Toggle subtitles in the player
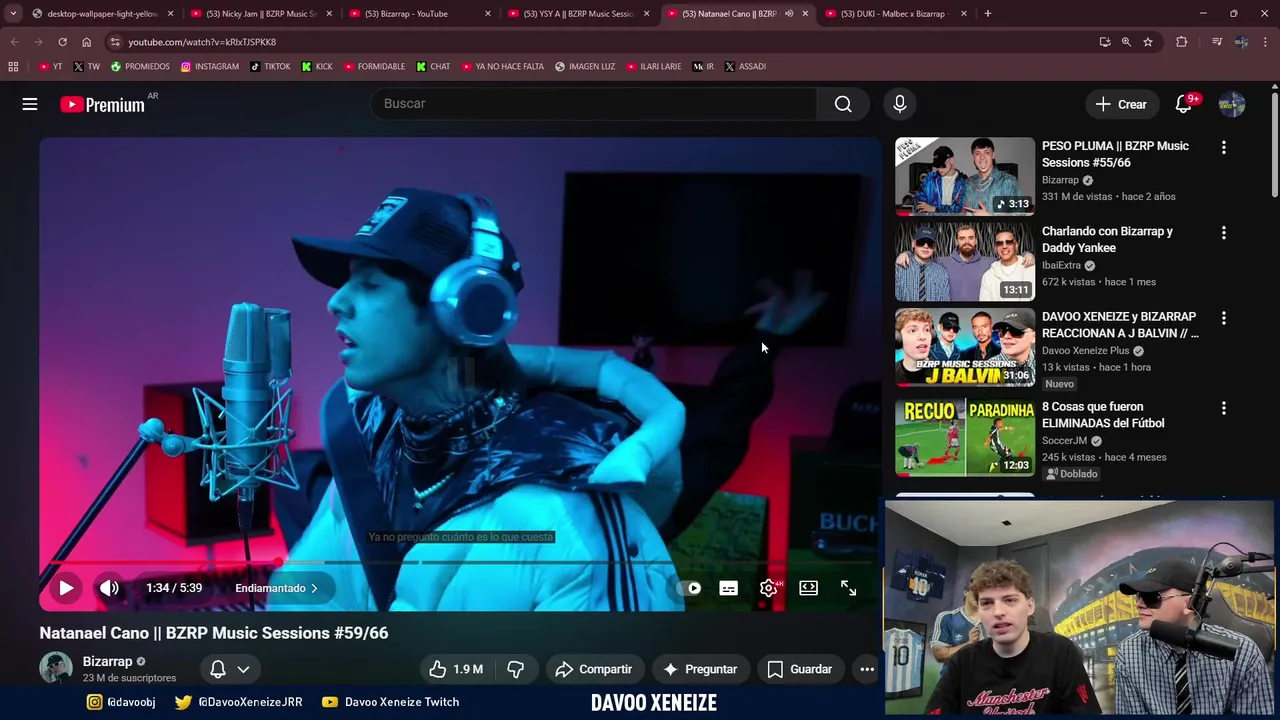This screenshot has width=1280, height=720. coord(728,588)
